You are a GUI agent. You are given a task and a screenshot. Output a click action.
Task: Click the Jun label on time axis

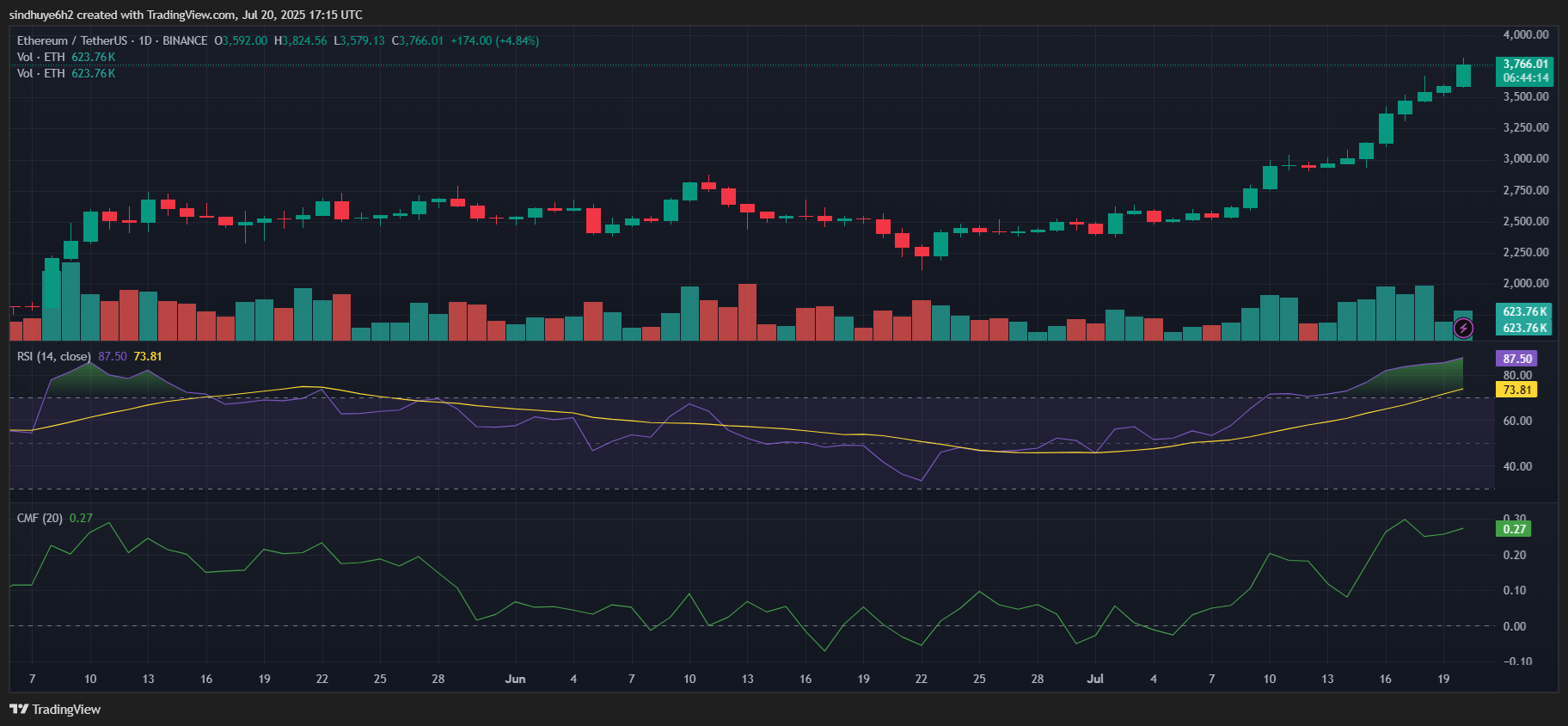(x=515, y=679)
